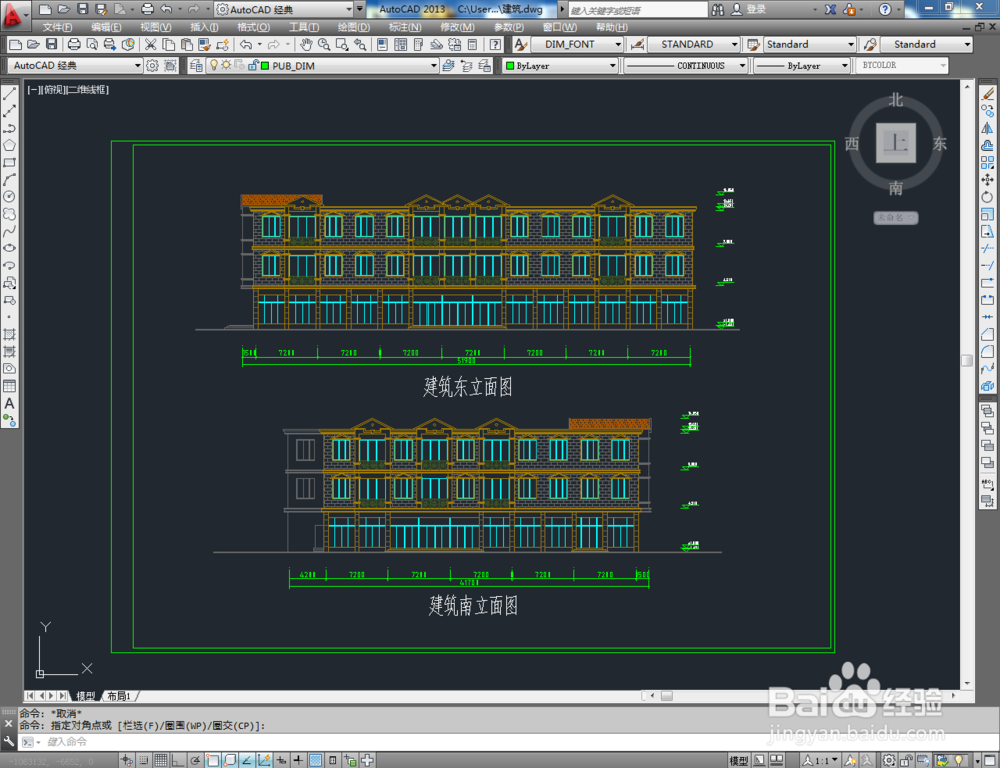Toggle Object Snap in status bar
The height and width of the screenshot is (768, 1000).
click(x=212, y=760)
